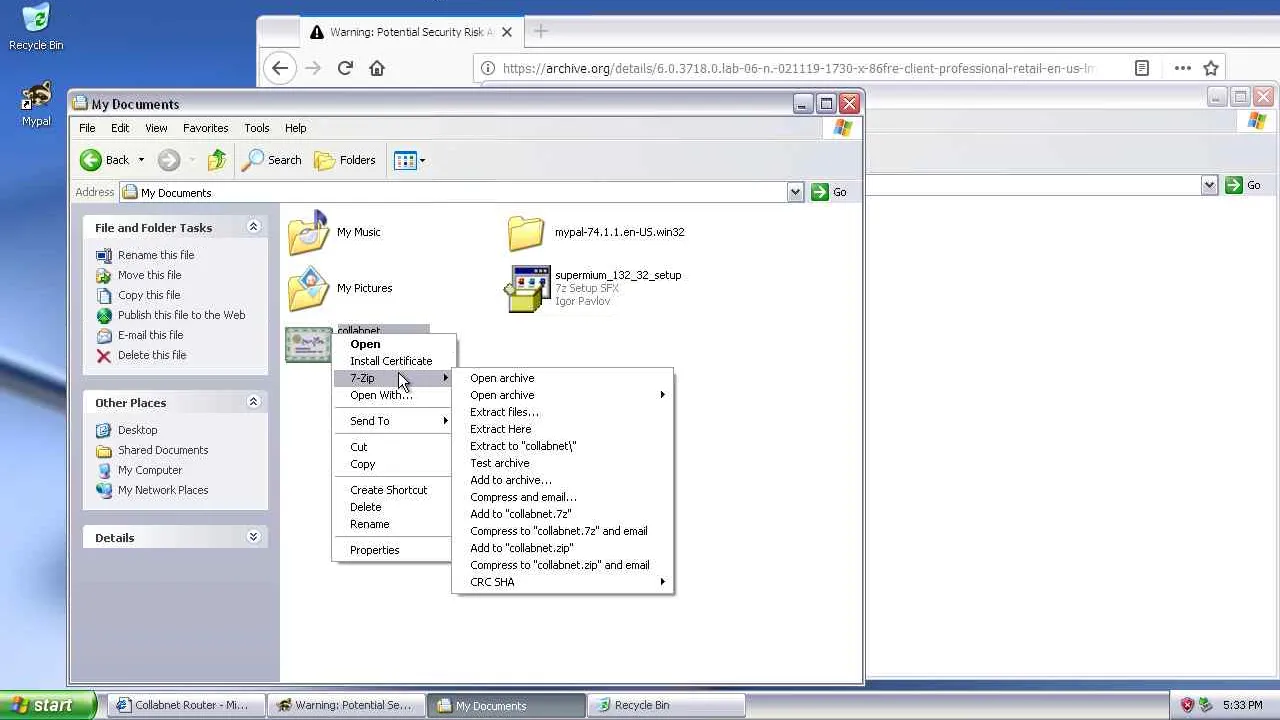Click the Start button

coord(49,705)
